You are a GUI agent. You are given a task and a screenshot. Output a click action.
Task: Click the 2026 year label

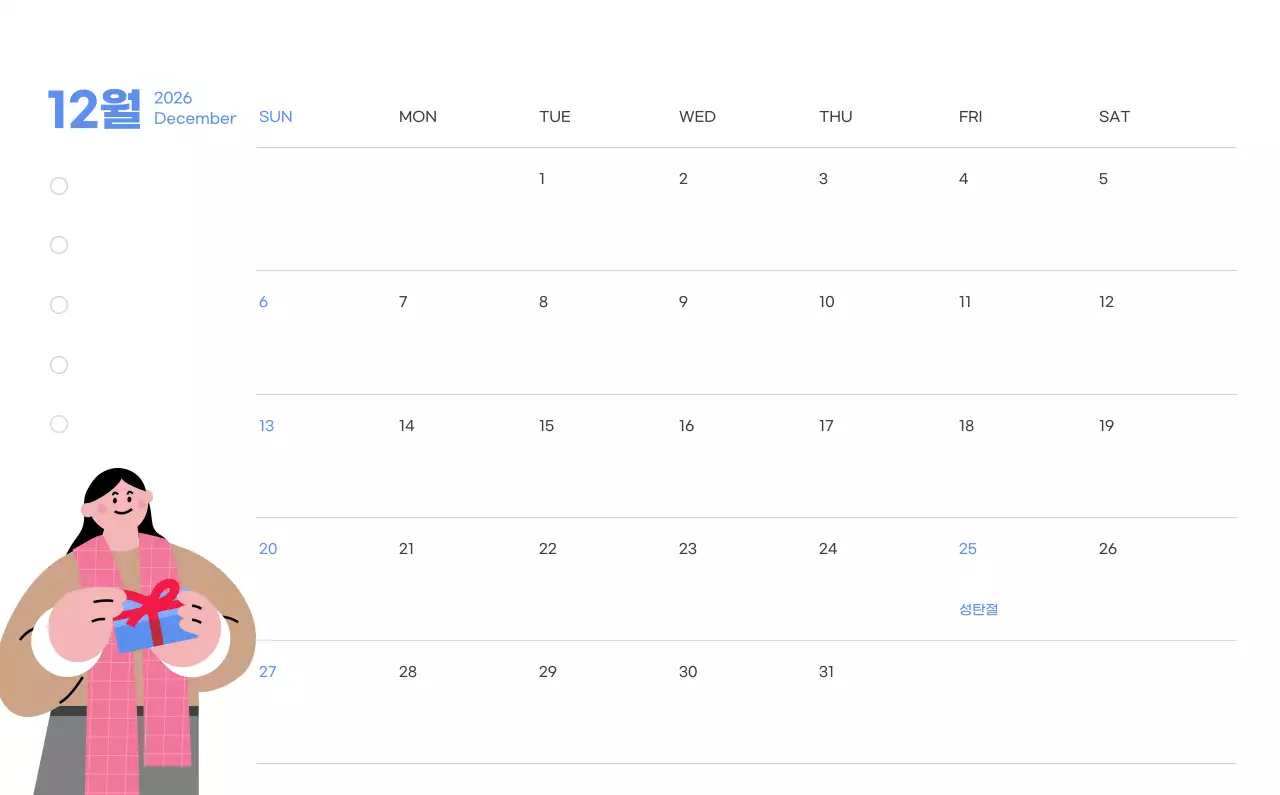[x=173, y=98]
